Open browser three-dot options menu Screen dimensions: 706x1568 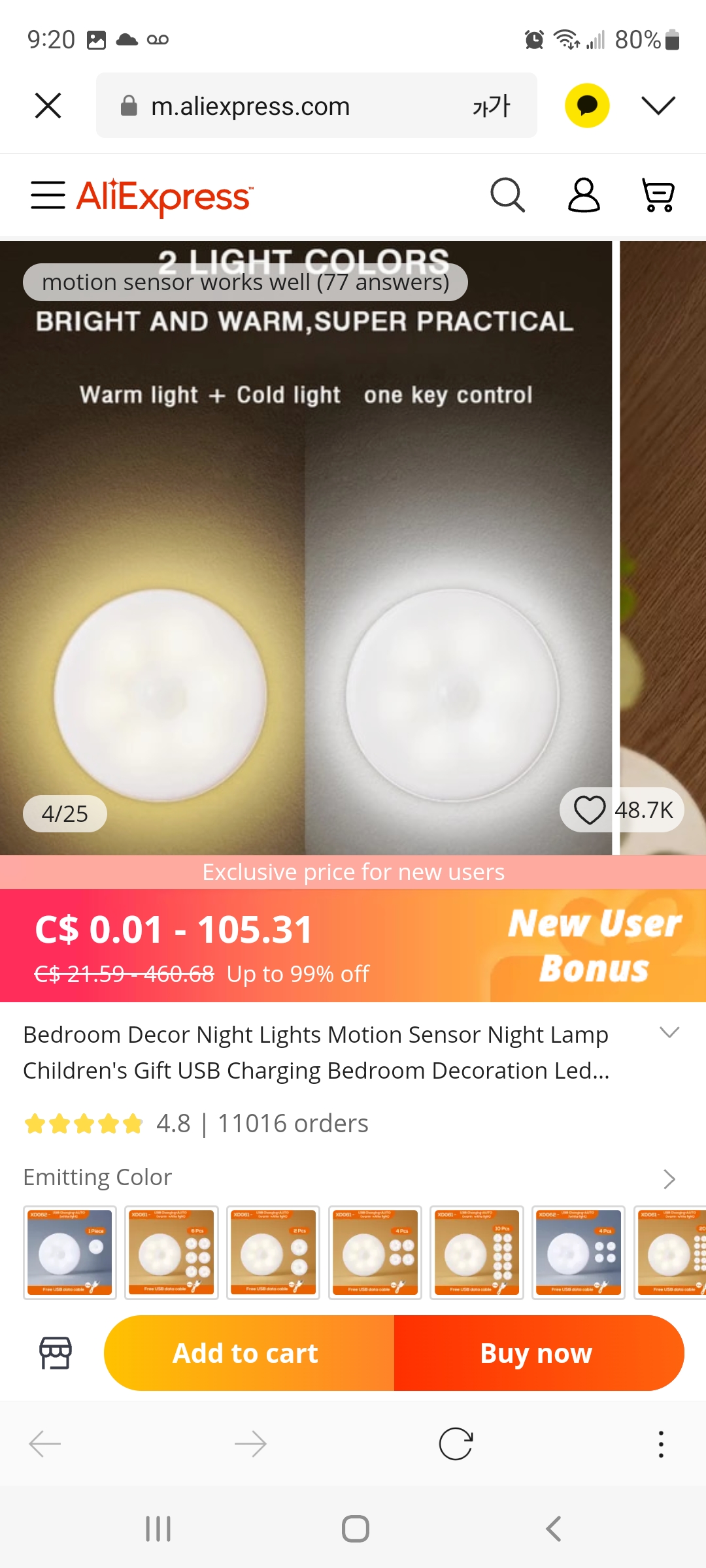pos(661,1444)
